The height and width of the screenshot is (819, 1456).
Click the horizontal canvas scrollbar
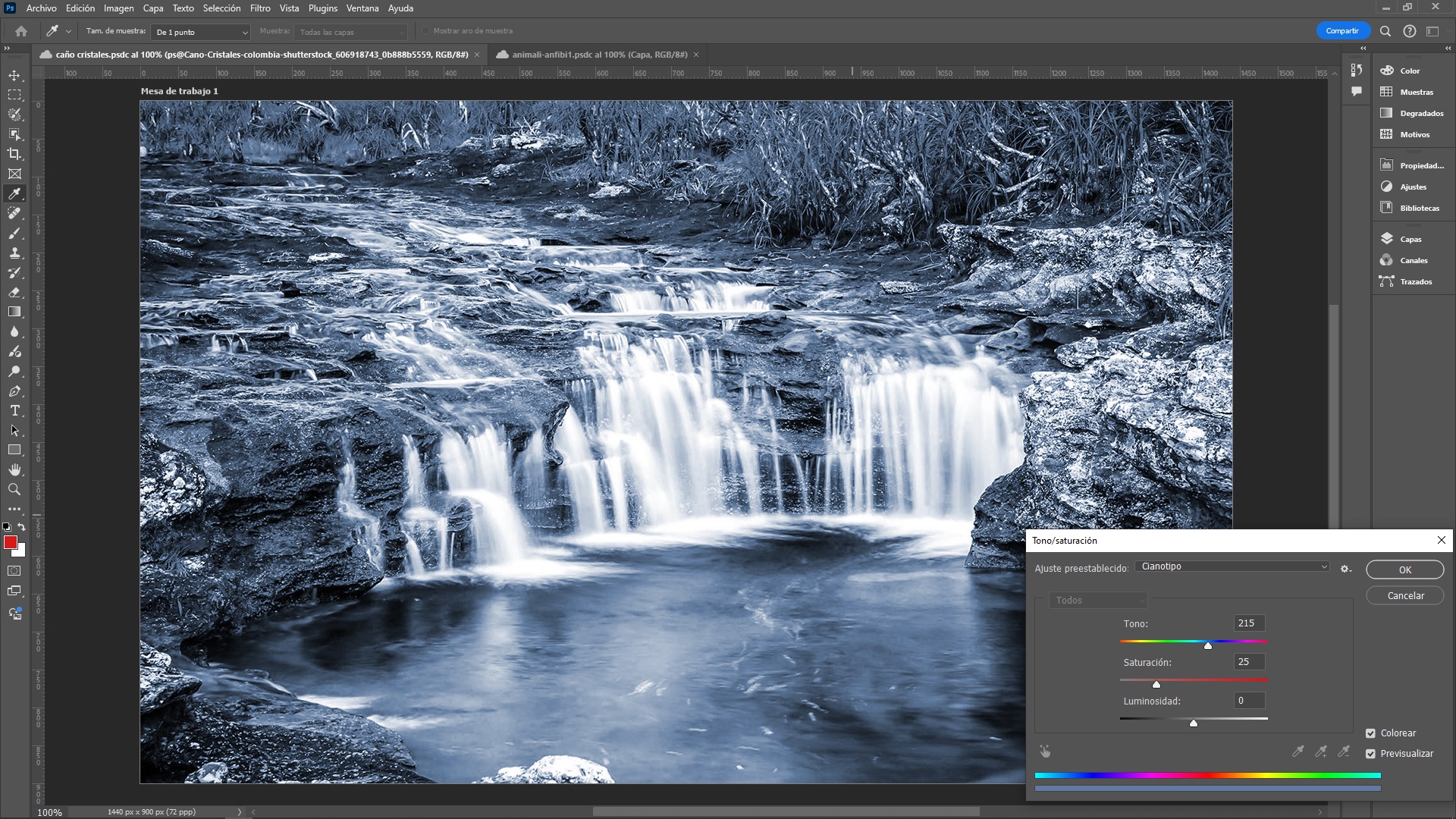(786, 811)
